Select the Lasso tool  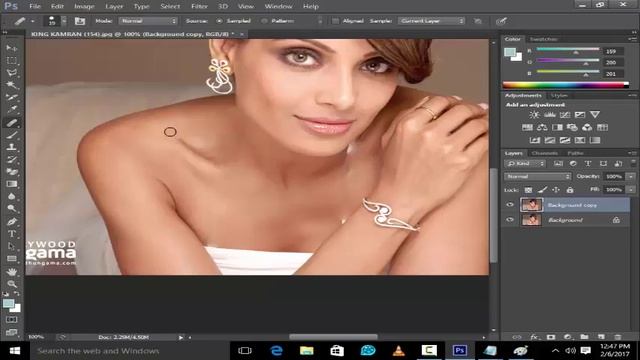12,73
